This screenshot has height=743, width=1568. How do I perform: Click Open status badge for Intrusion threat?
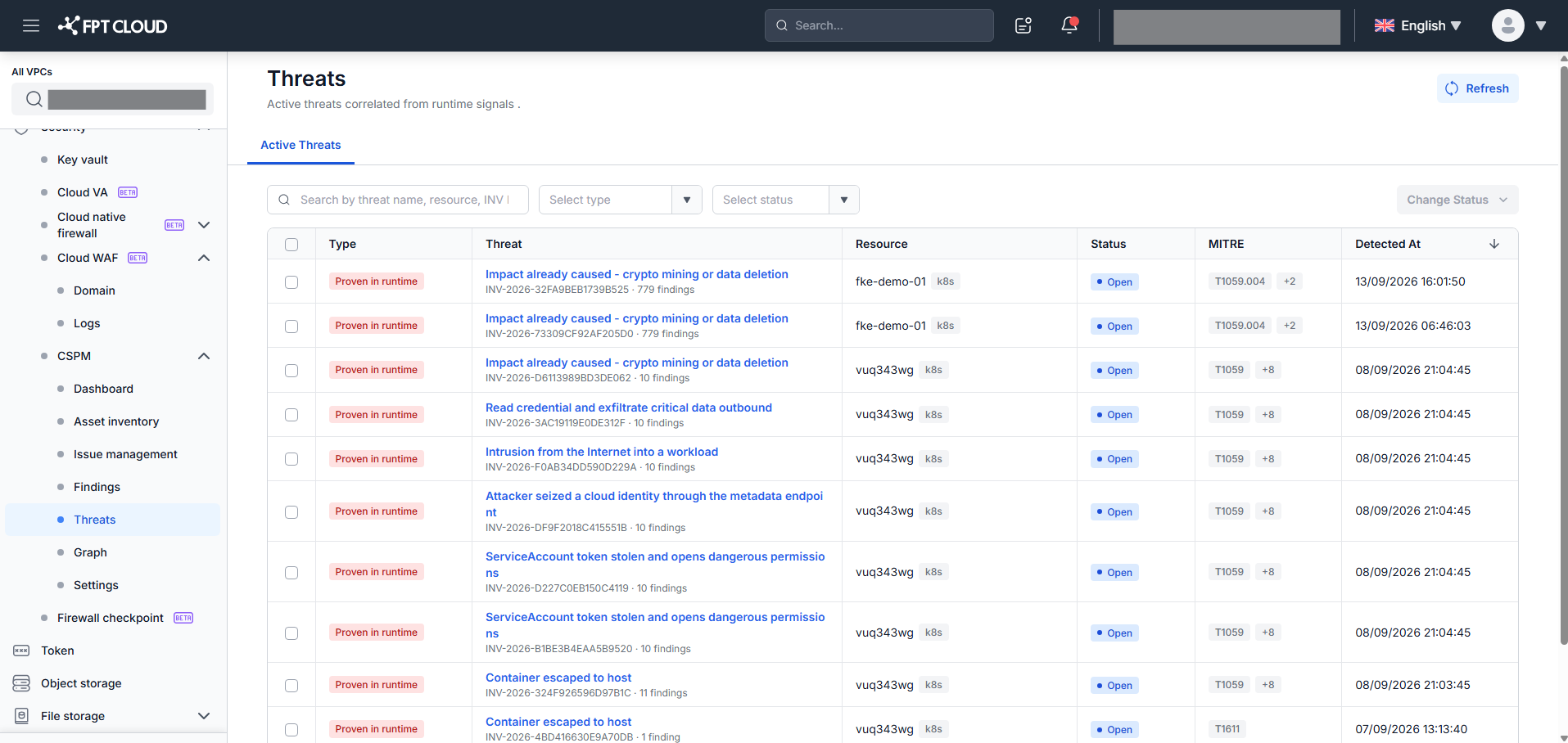[1114, 459]
